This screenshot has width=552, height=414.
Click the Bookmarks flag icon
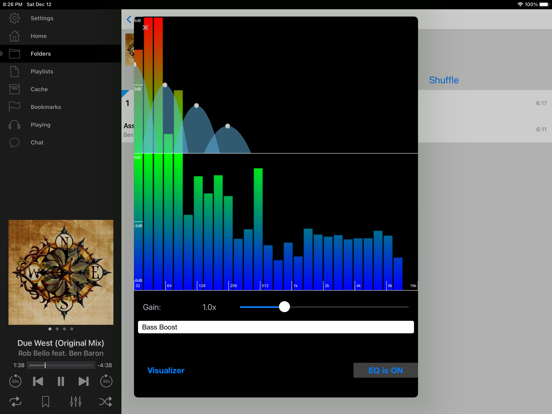[x=14, y=107]
